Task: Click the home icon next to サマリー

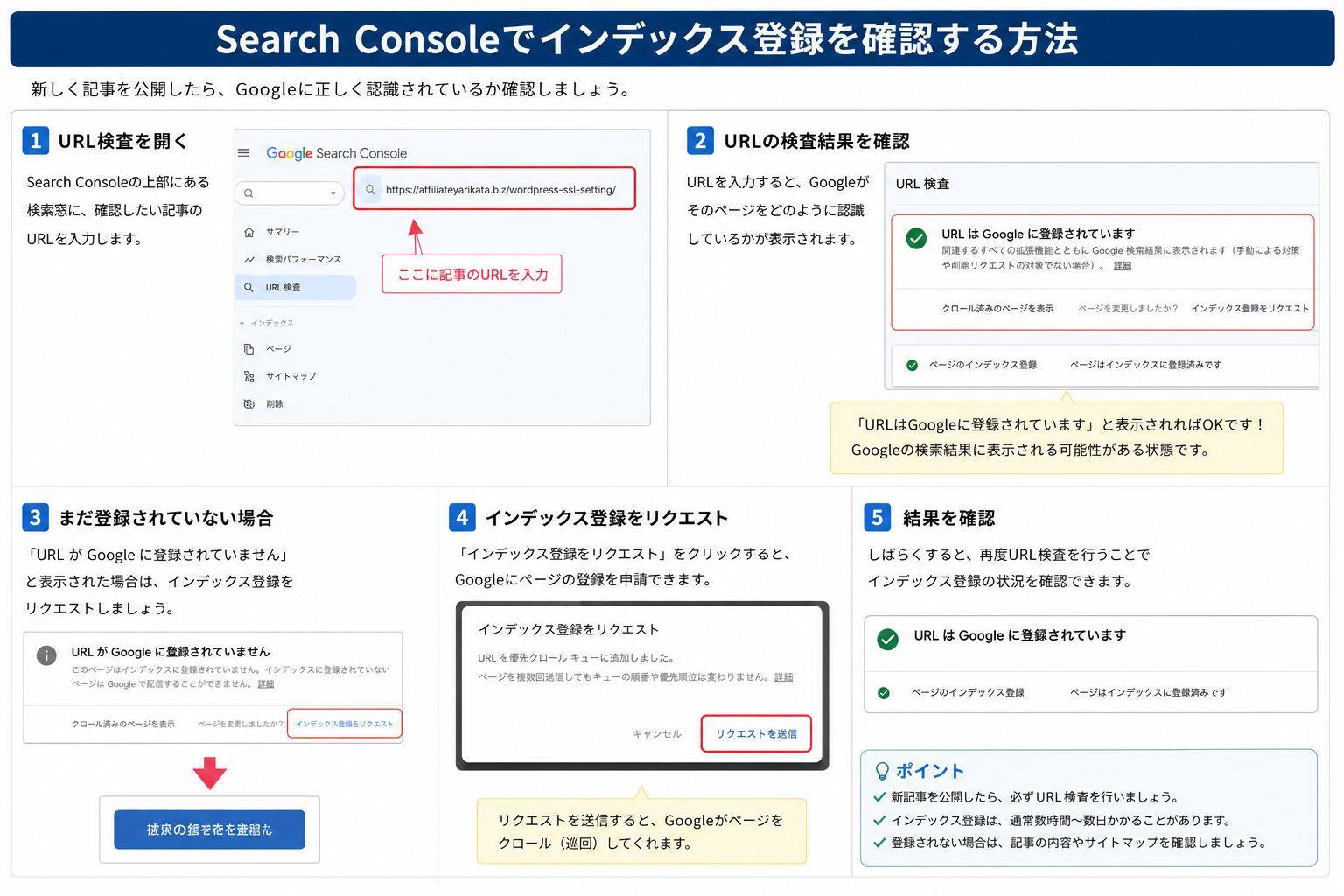Action: coord(249,232)
